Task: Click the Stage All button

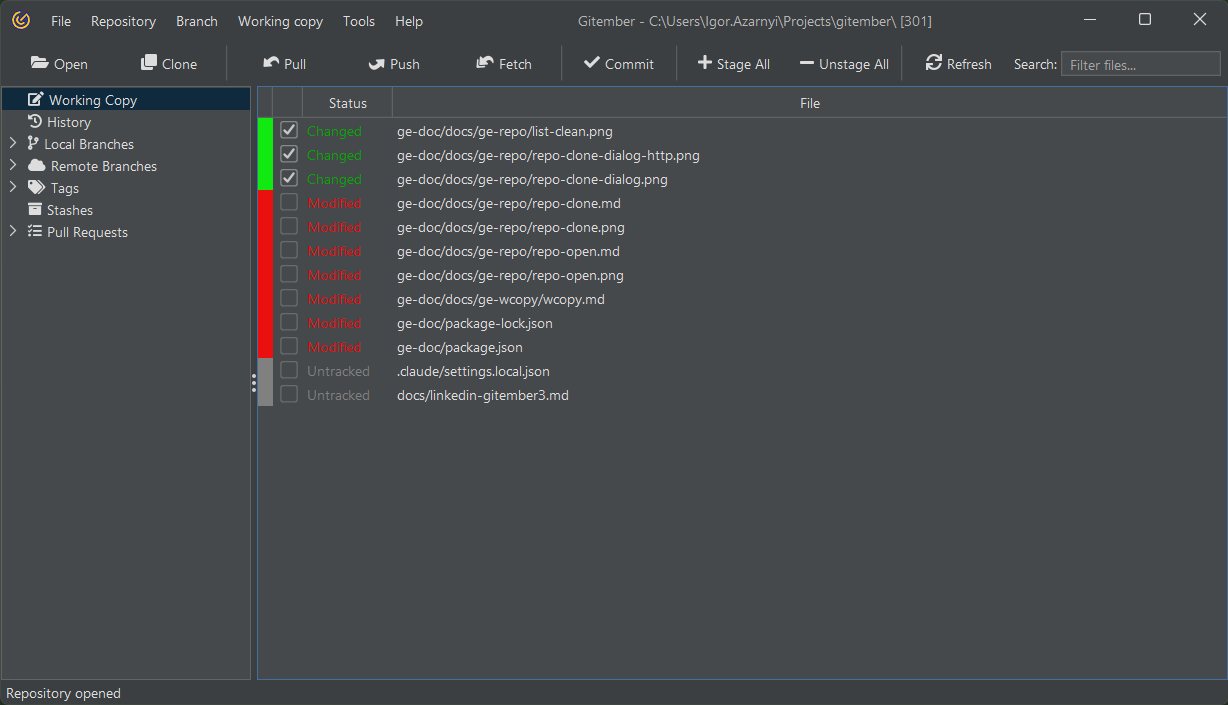Action: pos(733,64)
